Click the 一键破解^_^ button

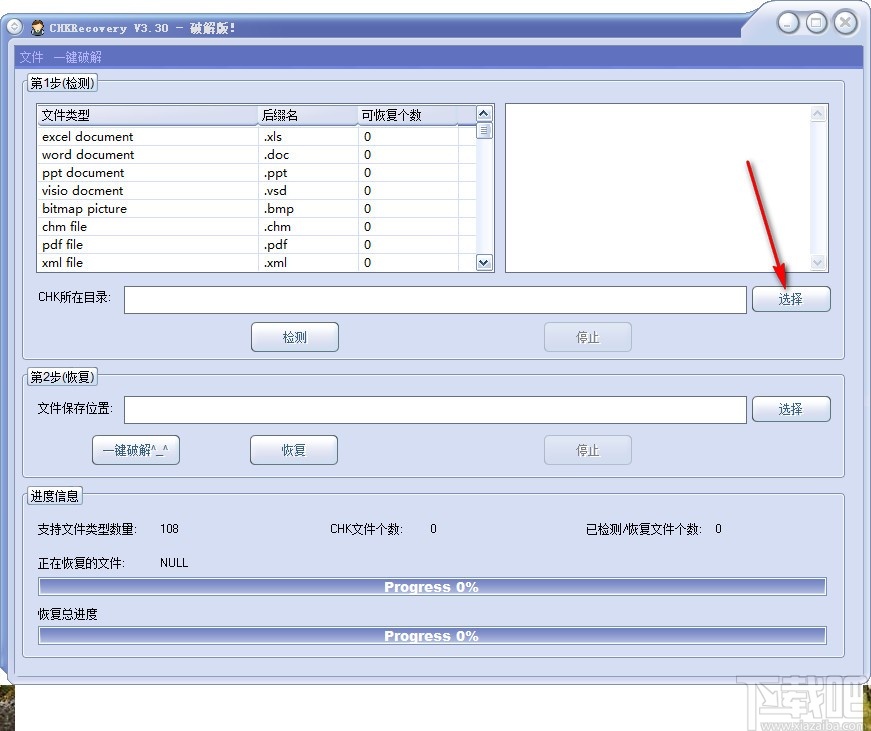[136, 450]
